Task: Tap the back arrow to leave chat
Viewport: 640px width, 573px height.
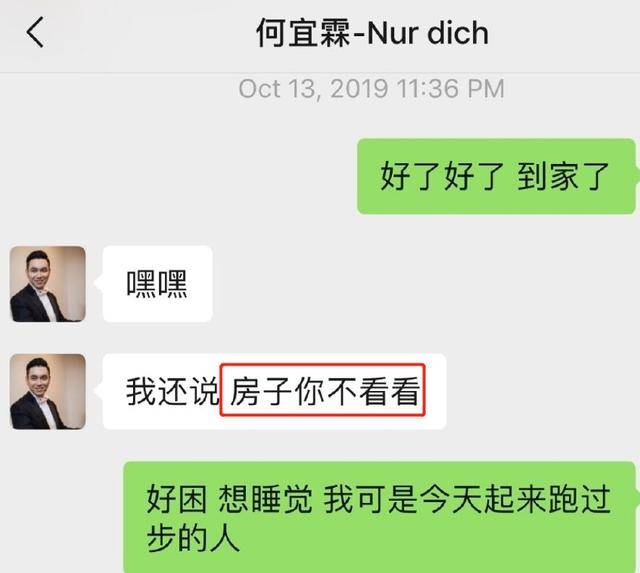Action: click(35, 32)
